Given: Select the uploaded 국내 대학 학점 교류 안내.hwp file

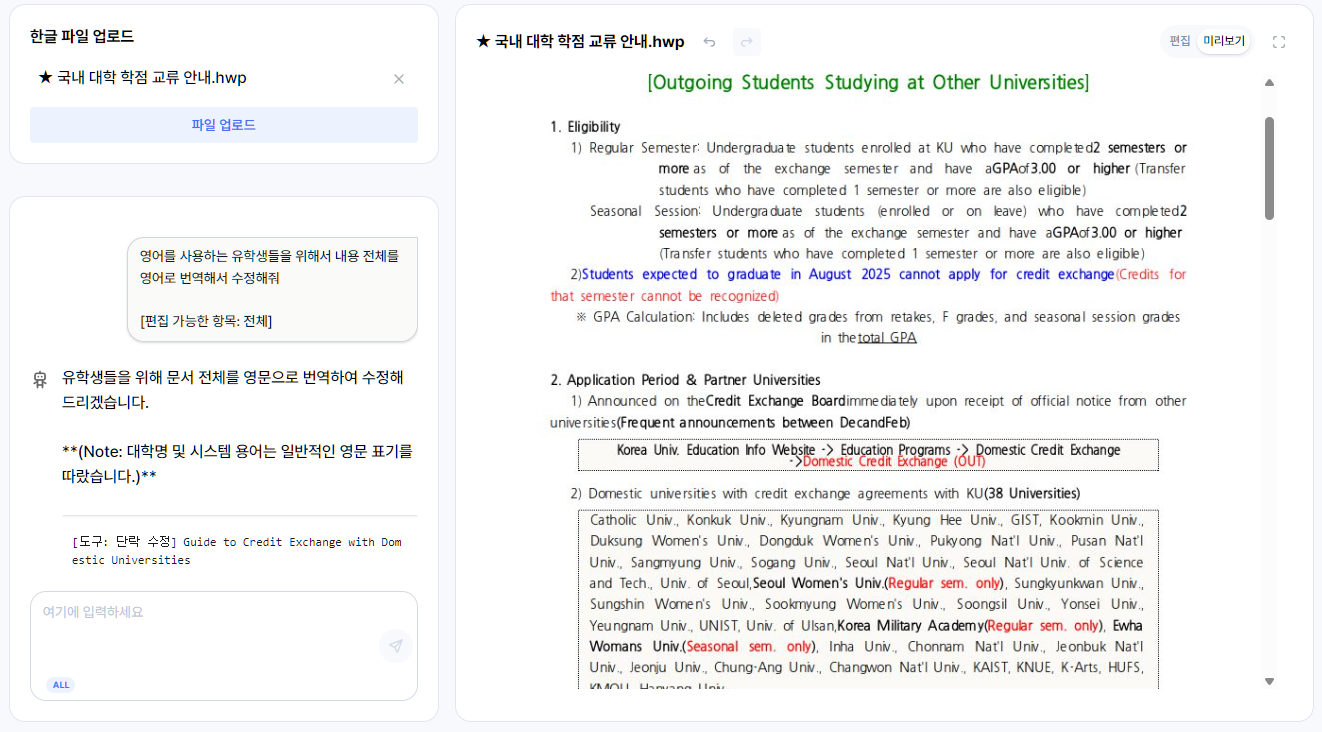Looking at the screenshot, I should [x=142, y=78].
